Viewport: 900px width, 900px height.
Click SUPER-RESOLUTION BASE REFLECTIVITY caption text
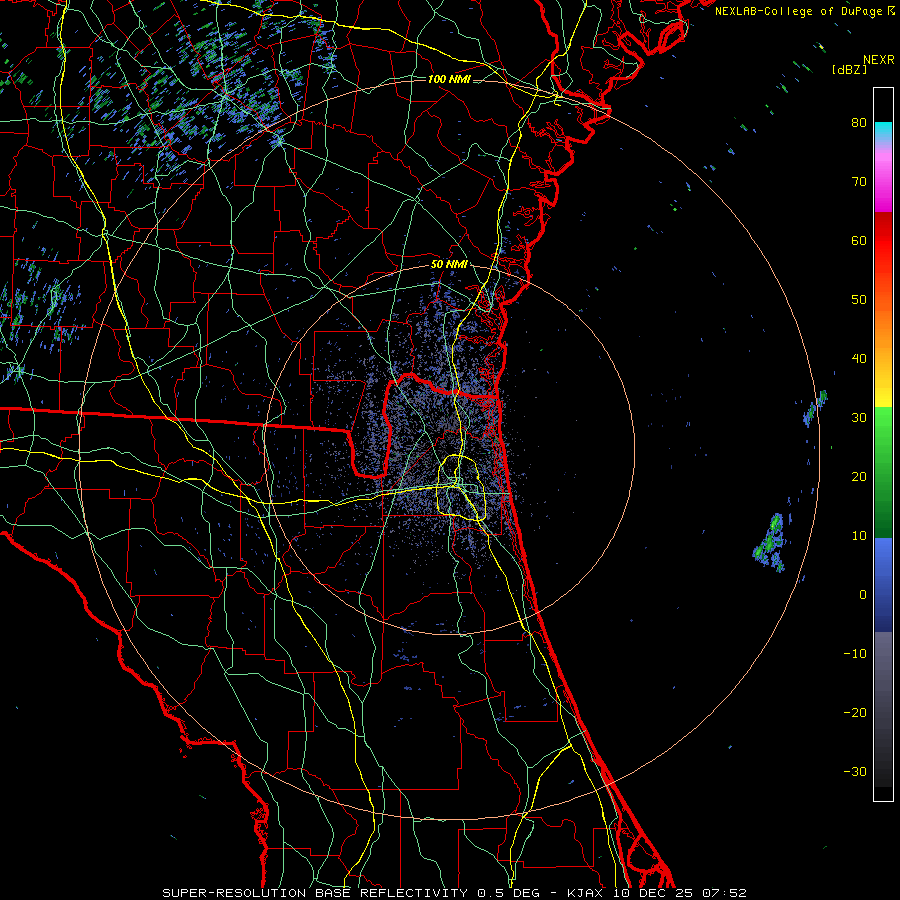pyautogui.click(x=315, y=893)
